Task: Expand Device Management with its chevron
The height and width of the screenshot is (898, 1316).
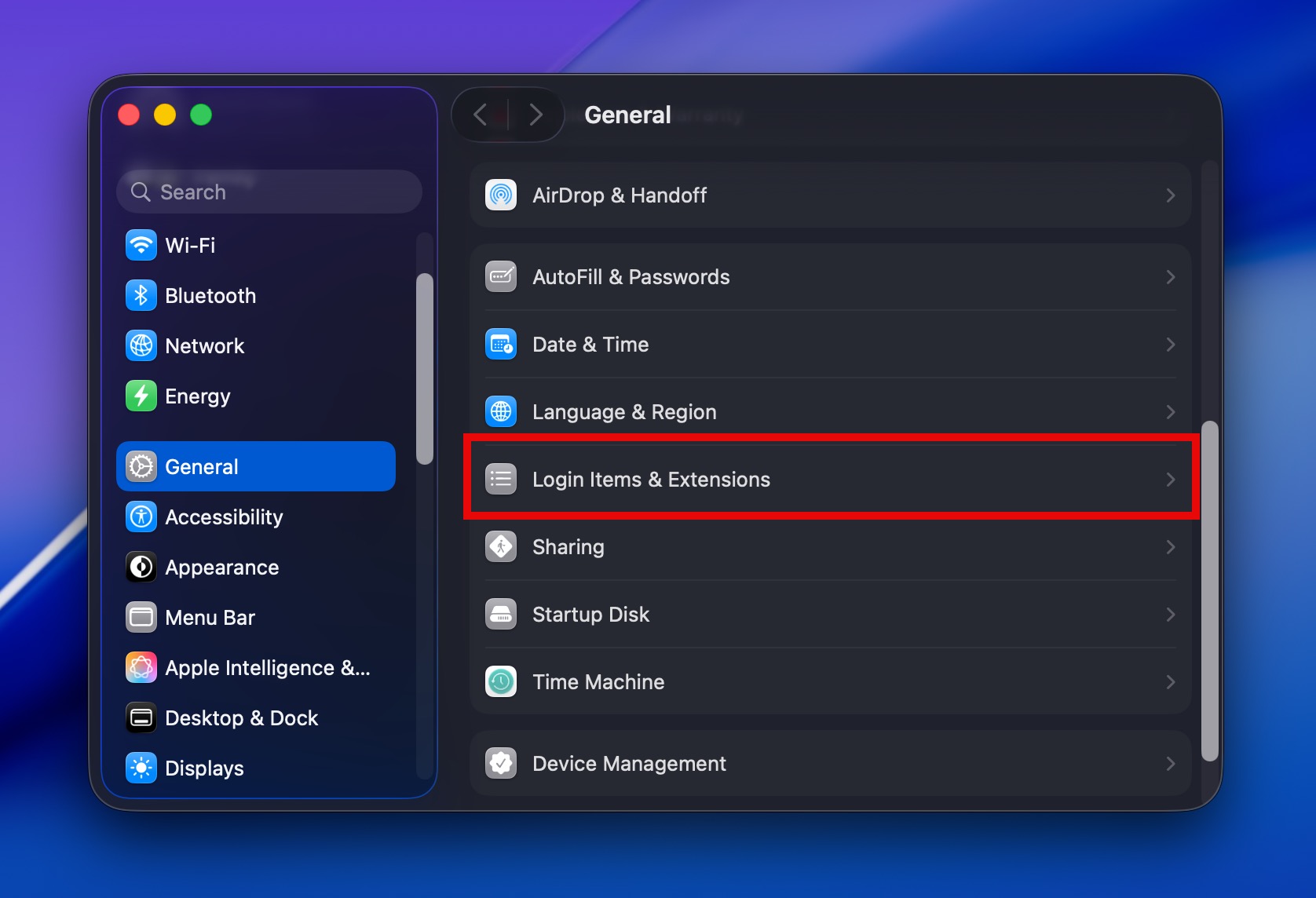Action: [x=1170, y=763]
